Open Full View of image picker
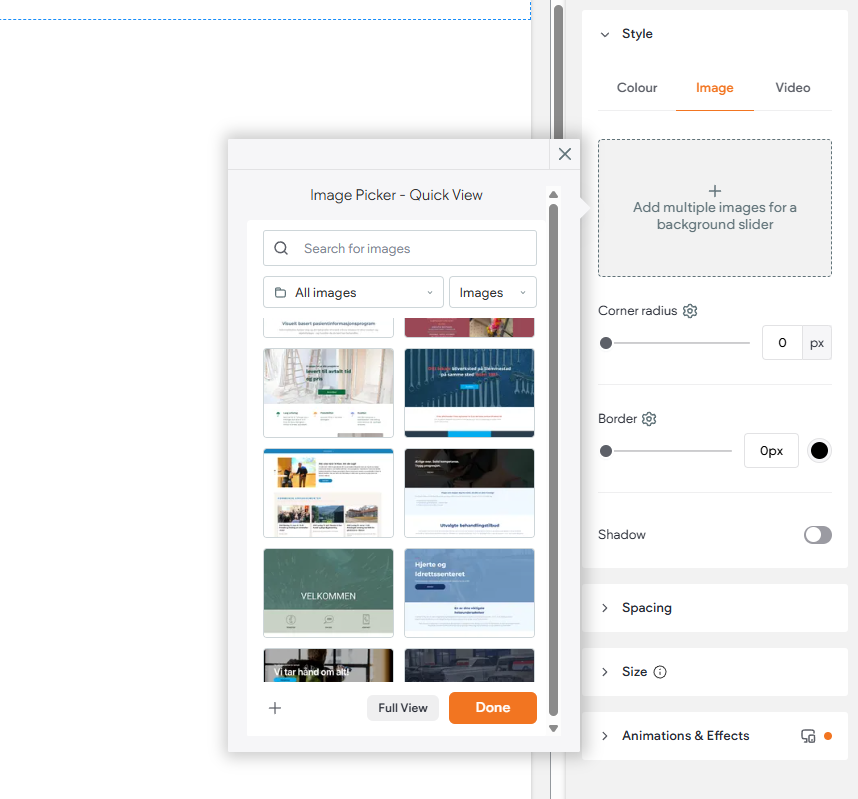This screenshot has width=858, height=799. point(403,708)
